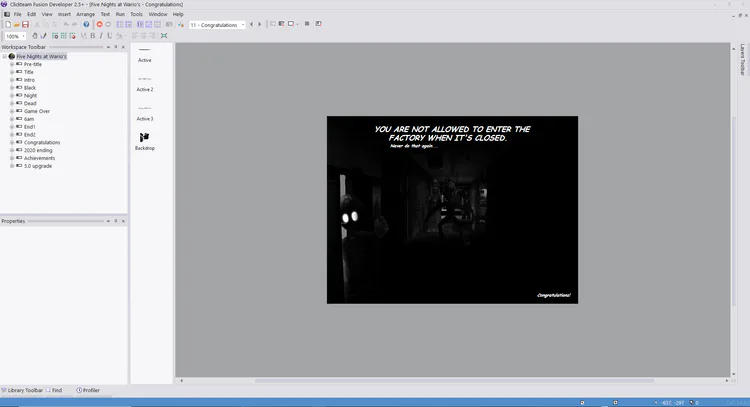Run the application with the red circle icon

[x=99, y=24]
